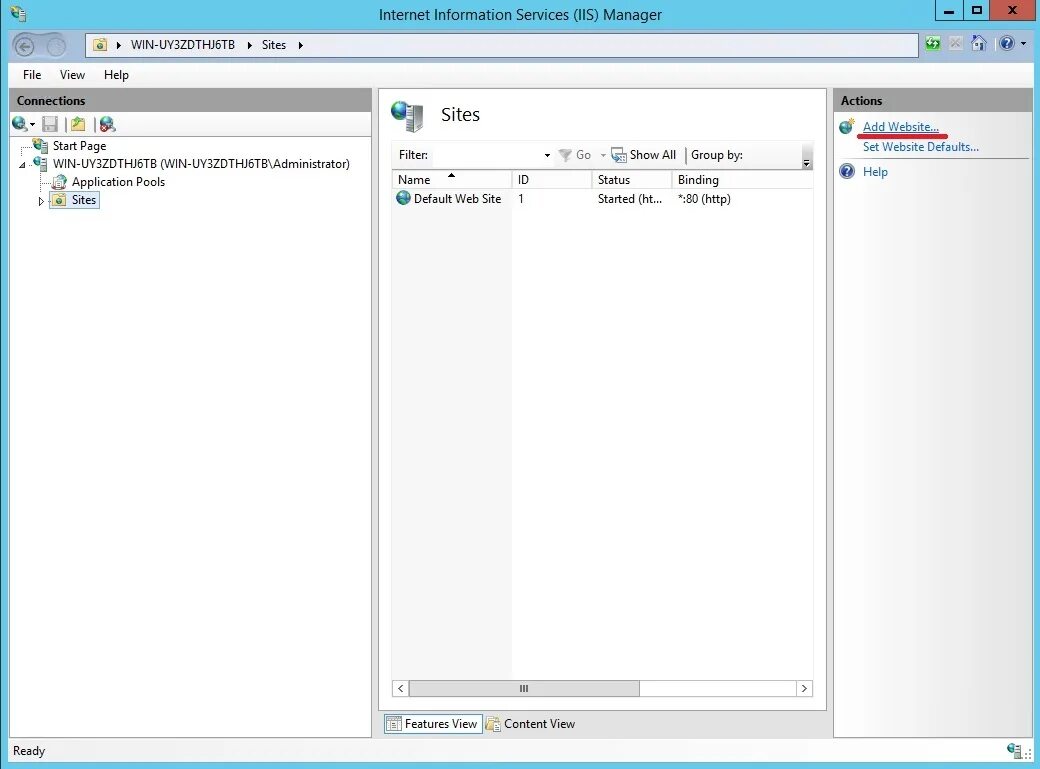The width and height of the screenshot is (1040, 769).
Task: Click Sites in address breadcrumb
Action: point(274,45)
